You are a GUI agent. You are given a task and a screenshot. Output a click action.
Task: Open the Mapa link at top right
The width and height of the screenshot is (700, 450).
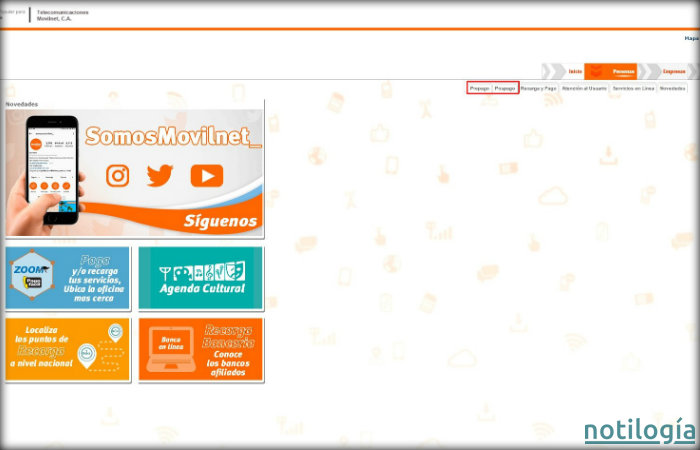coord(692,38)
